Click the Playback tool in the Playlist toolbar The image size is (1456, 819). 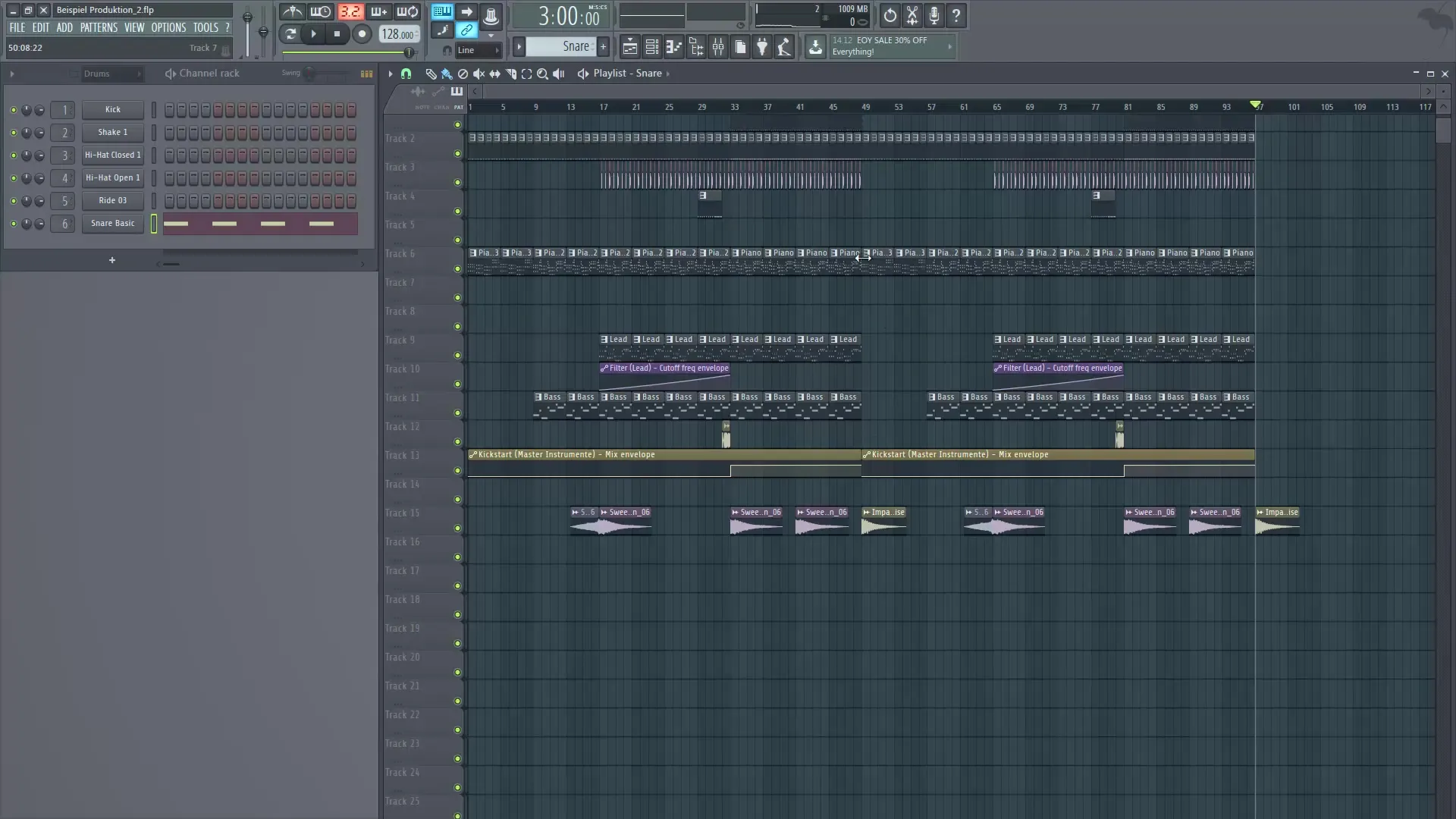click(559, 74)
